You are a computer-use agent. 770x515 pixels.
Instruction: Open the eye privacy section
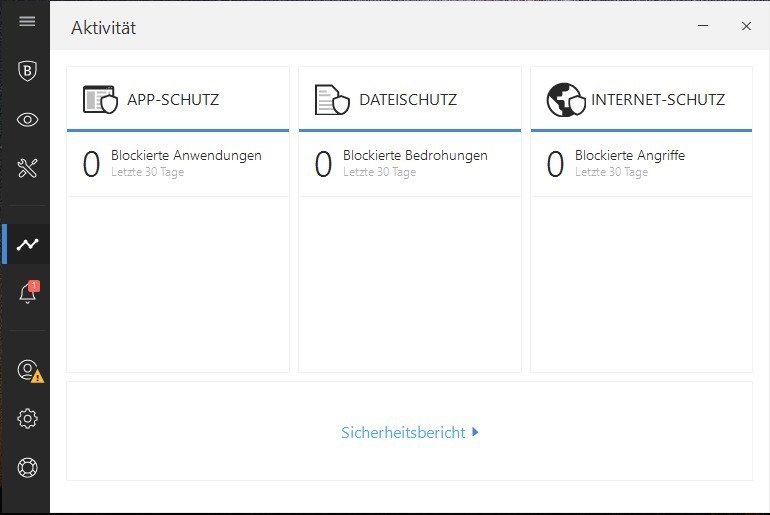click(27, 119)
